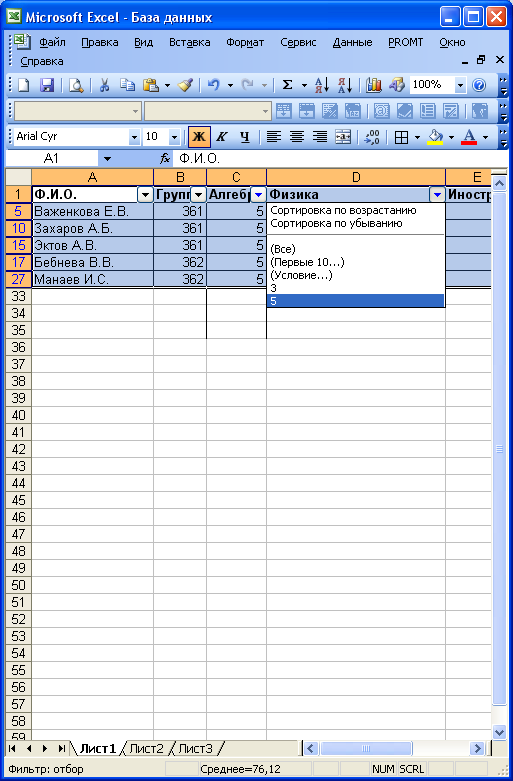Sort descending with the Я-A icon
The width and height of the screenshot is (513, 781).
click(x=345, y=86)
